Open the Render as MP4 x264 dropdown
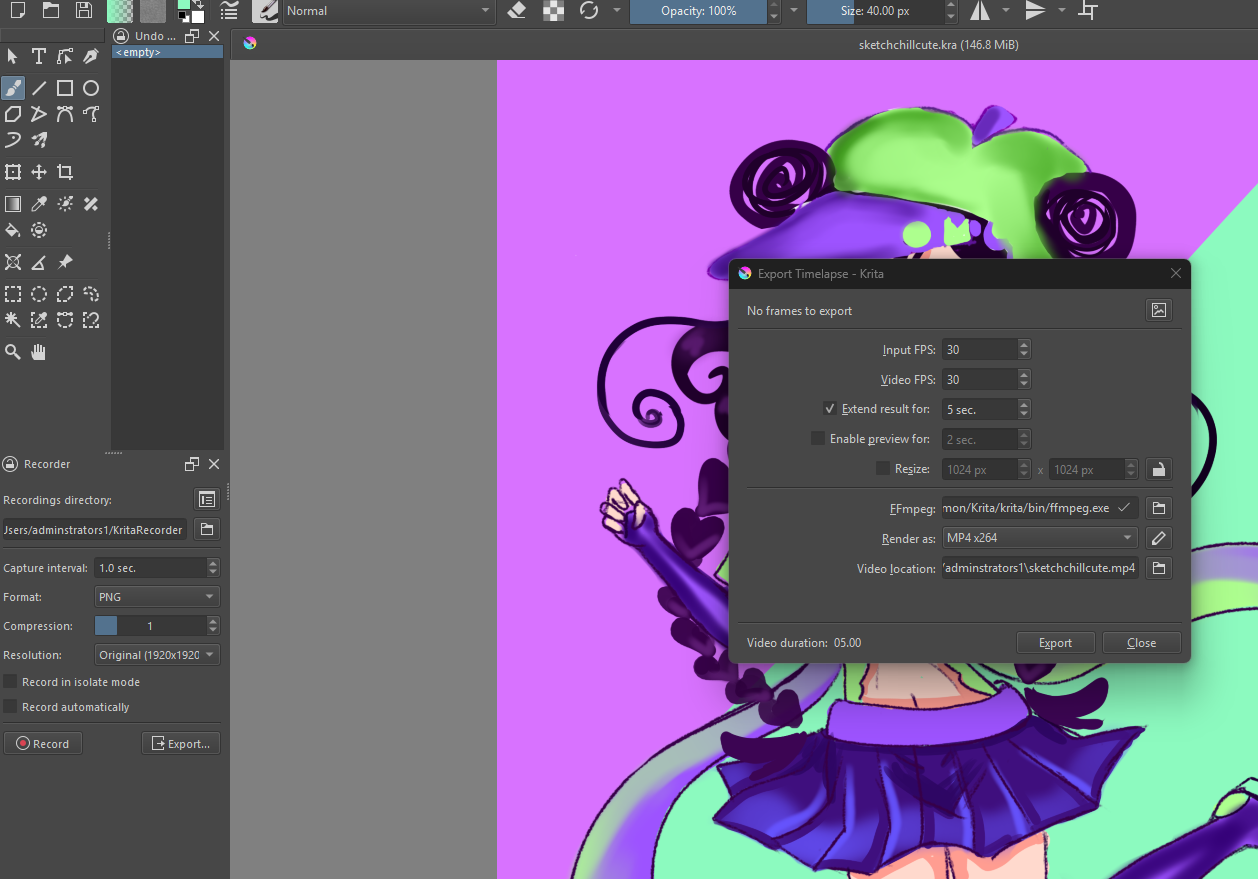The image size is (1258, 879). pyautogui.click(x=1039, y=538)
